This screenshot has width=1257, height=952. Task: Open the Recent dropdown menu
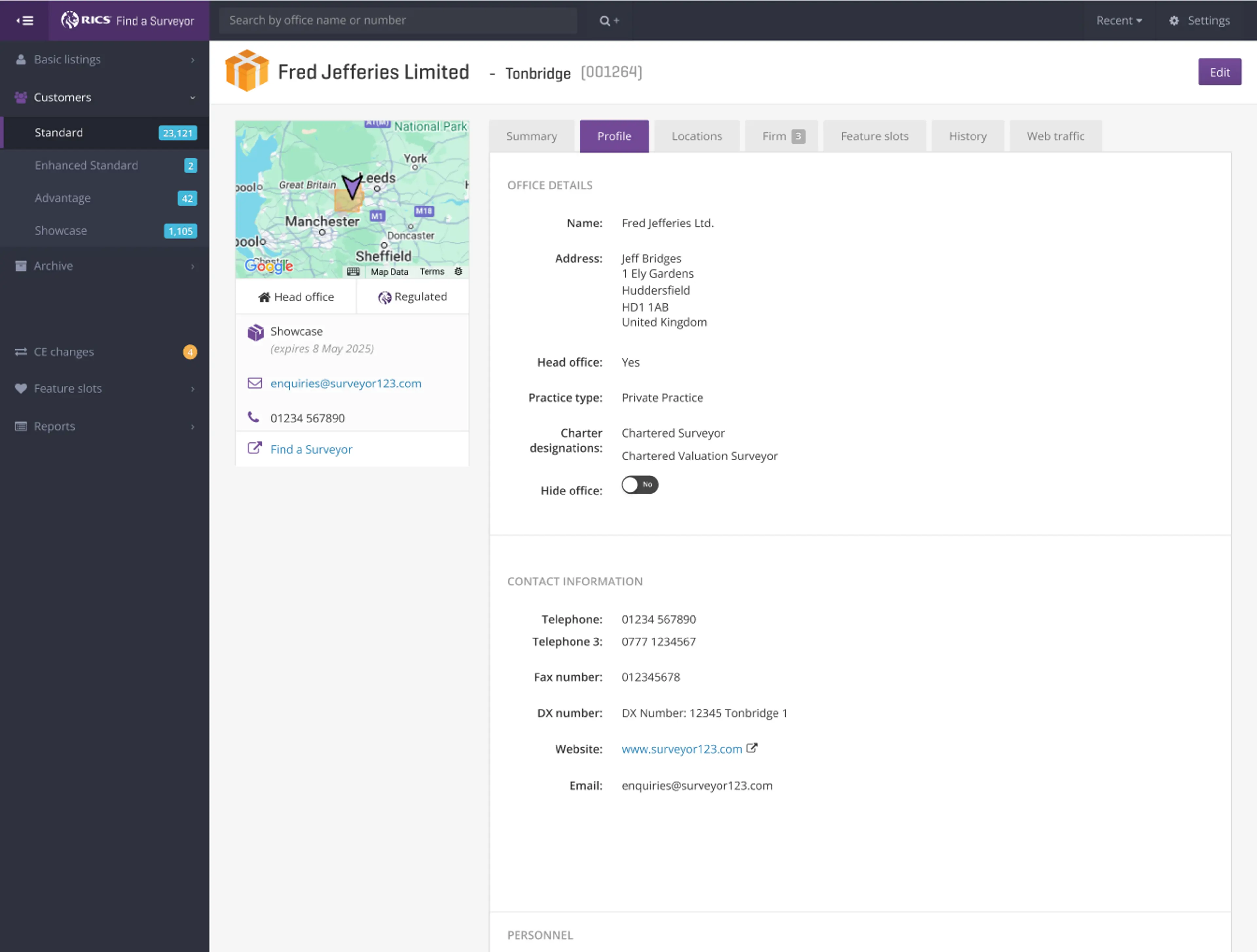tap(1118, 20)
